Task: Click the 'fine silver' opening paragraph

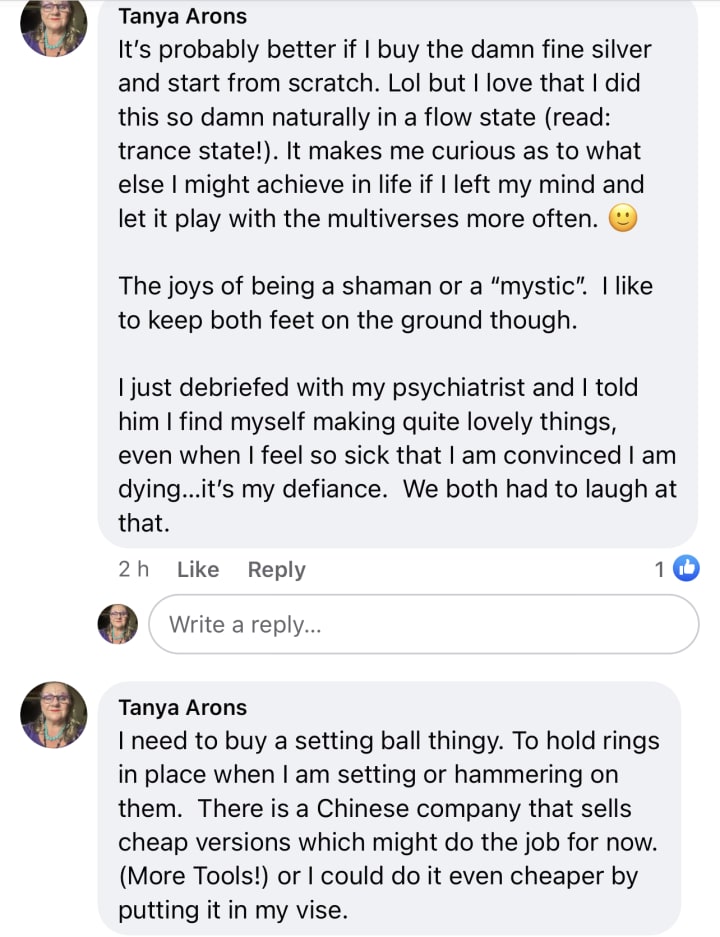Action: coord(380,132)
